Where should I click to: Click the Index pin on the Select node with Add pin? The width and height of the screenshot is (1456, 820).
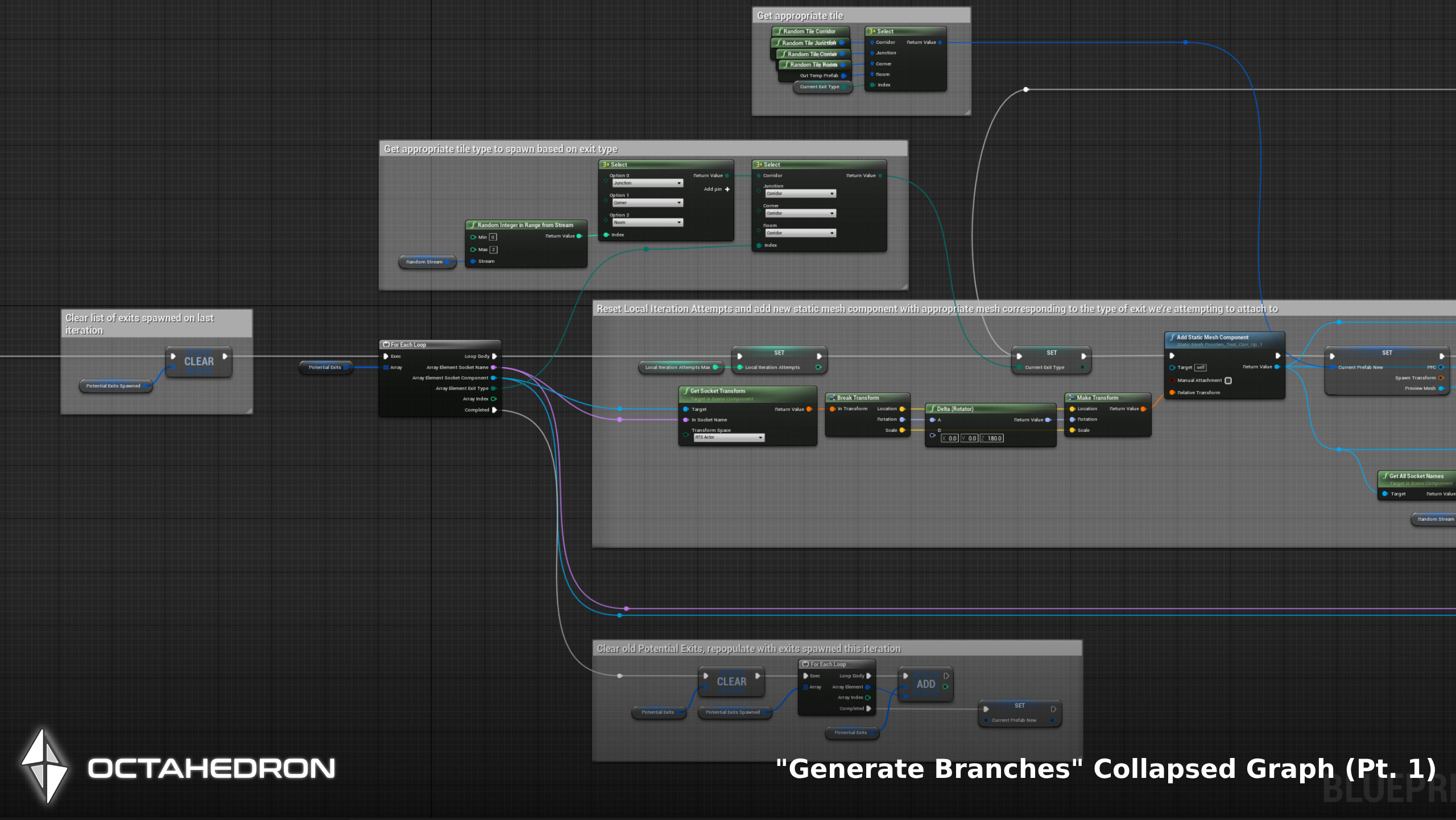pyautogui.click(x=606, y=234)
